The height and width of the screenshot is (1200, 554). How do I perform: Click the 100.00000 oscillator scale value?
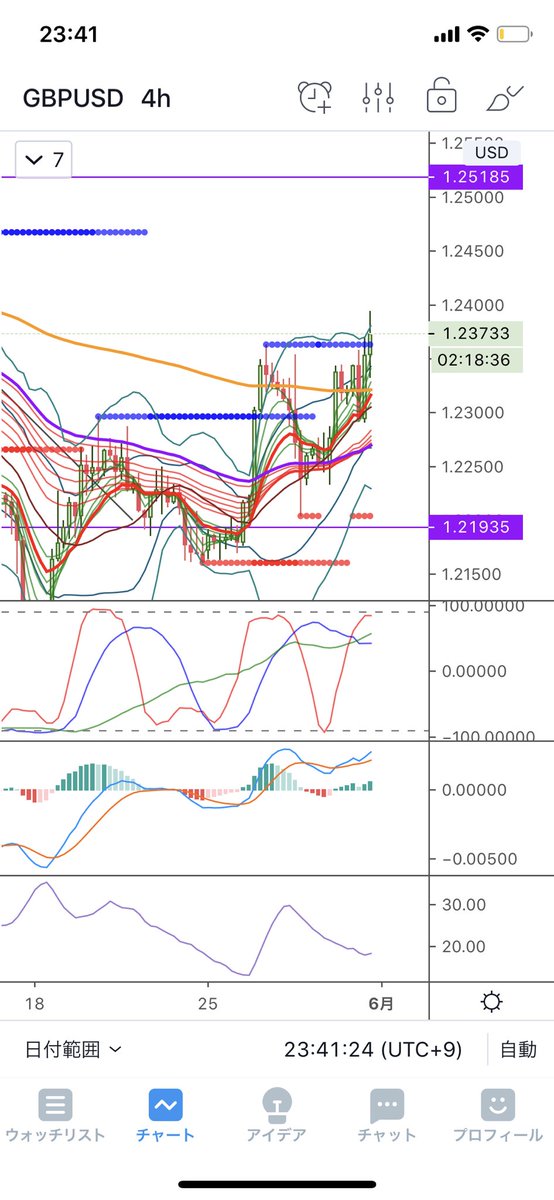tap(482, 606)
